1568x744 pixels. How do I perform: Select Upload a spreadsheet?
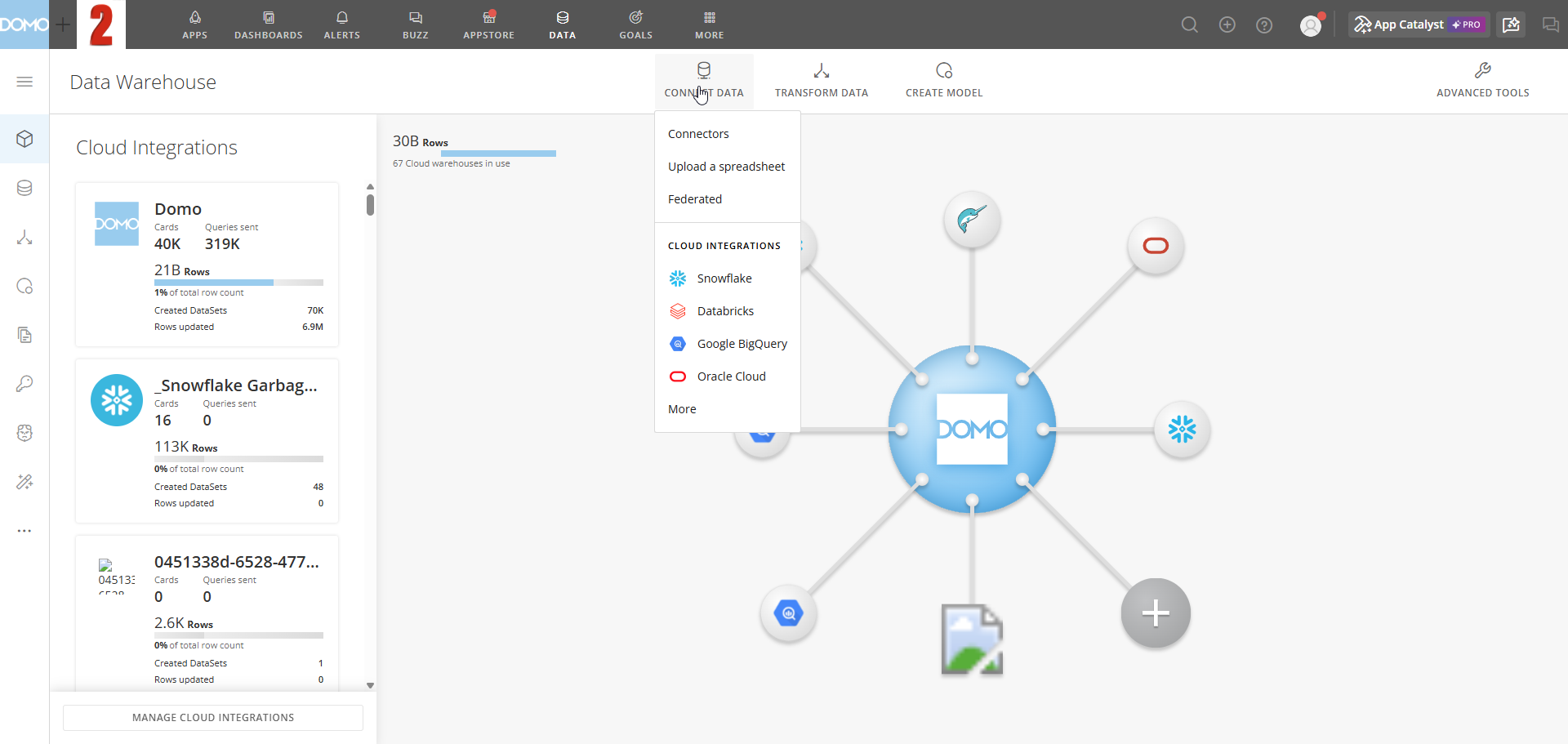click(727, 167)
